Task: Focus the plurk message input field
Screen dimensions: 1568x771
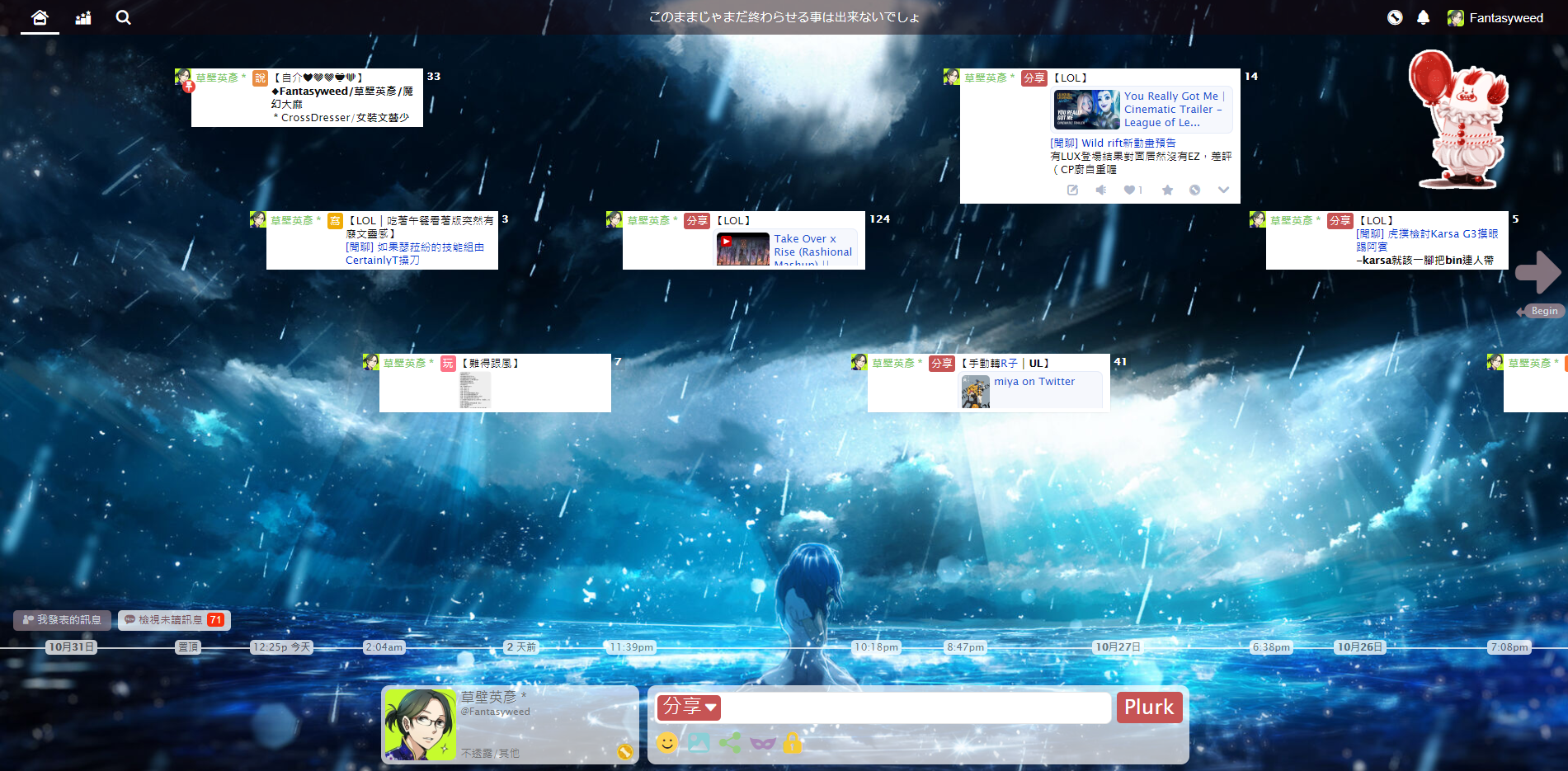Action: pyautogui.click(x=916, y=708)
